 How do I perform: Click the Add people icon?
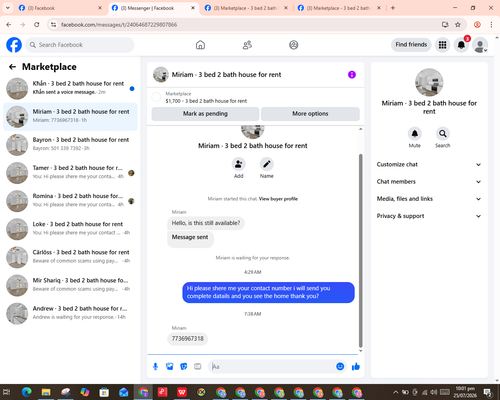pos(239,164)
